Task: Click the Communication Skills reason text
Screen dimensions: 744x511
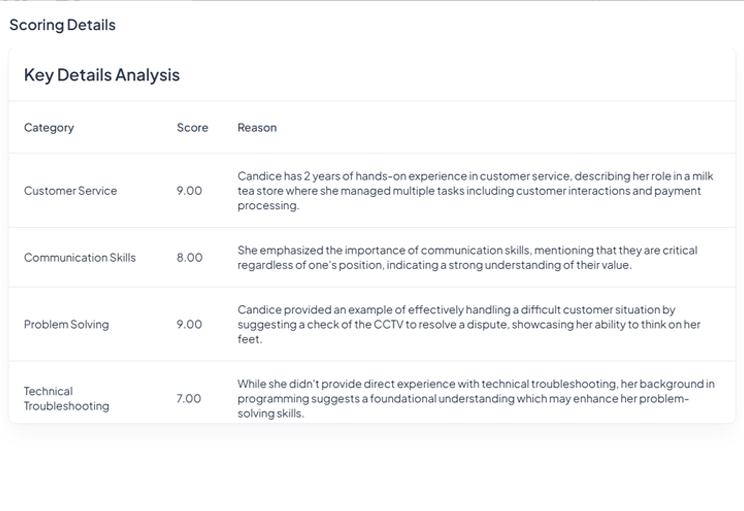Action: click(467, 258)
